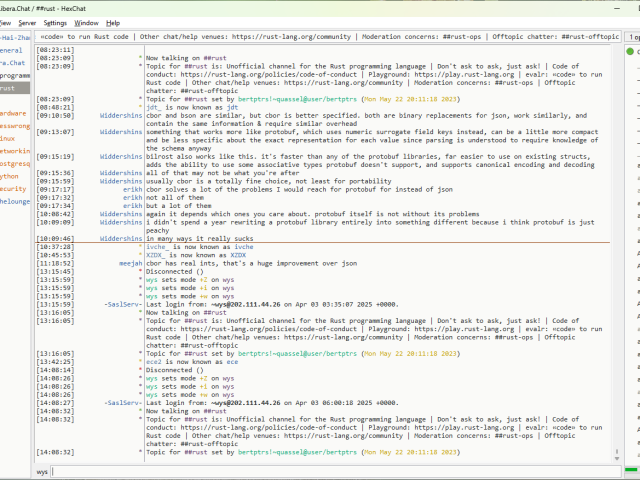This screenshot has width=640, height=480.
Task: Click Widdershins nickname on the 09:10:50 message
Action: click(120, 115)
